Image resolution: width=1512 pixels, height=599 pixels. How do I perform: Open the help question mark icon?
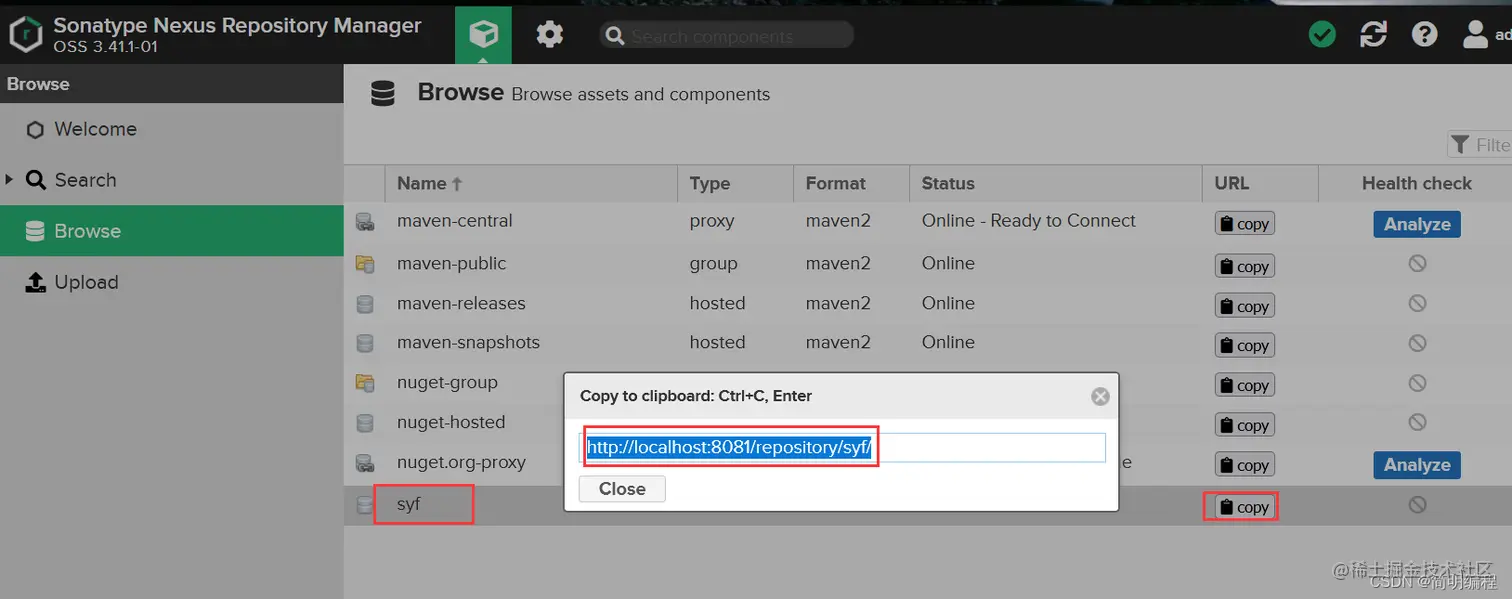(1424, 35)
